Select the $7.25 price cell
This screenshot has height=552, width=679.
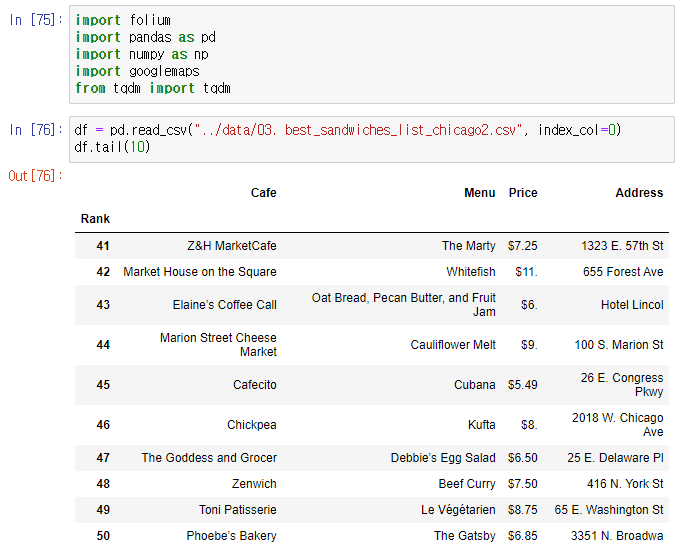click(523, 246)
